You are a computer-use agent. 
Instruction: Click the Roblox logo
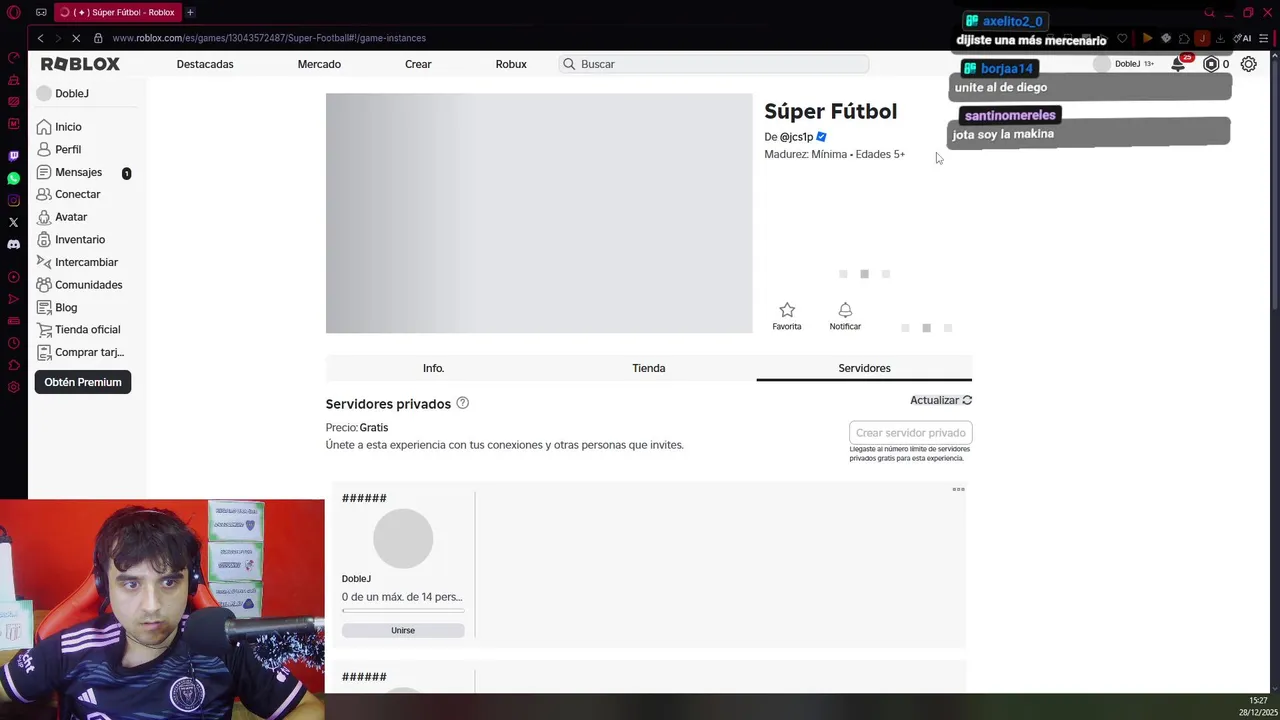(80, 64)
